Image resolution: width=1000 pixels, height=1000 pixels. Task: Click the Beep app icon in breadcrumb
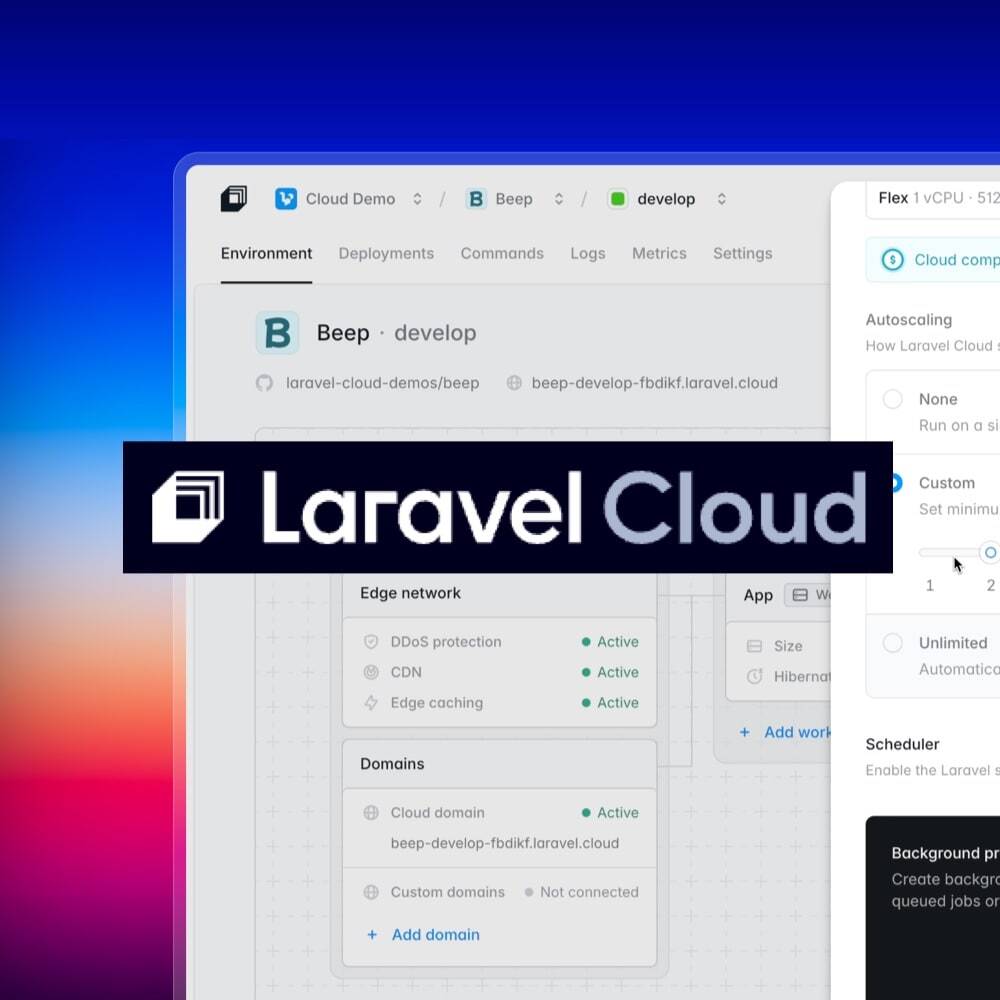pyautogui.click(x=475, y=198)
